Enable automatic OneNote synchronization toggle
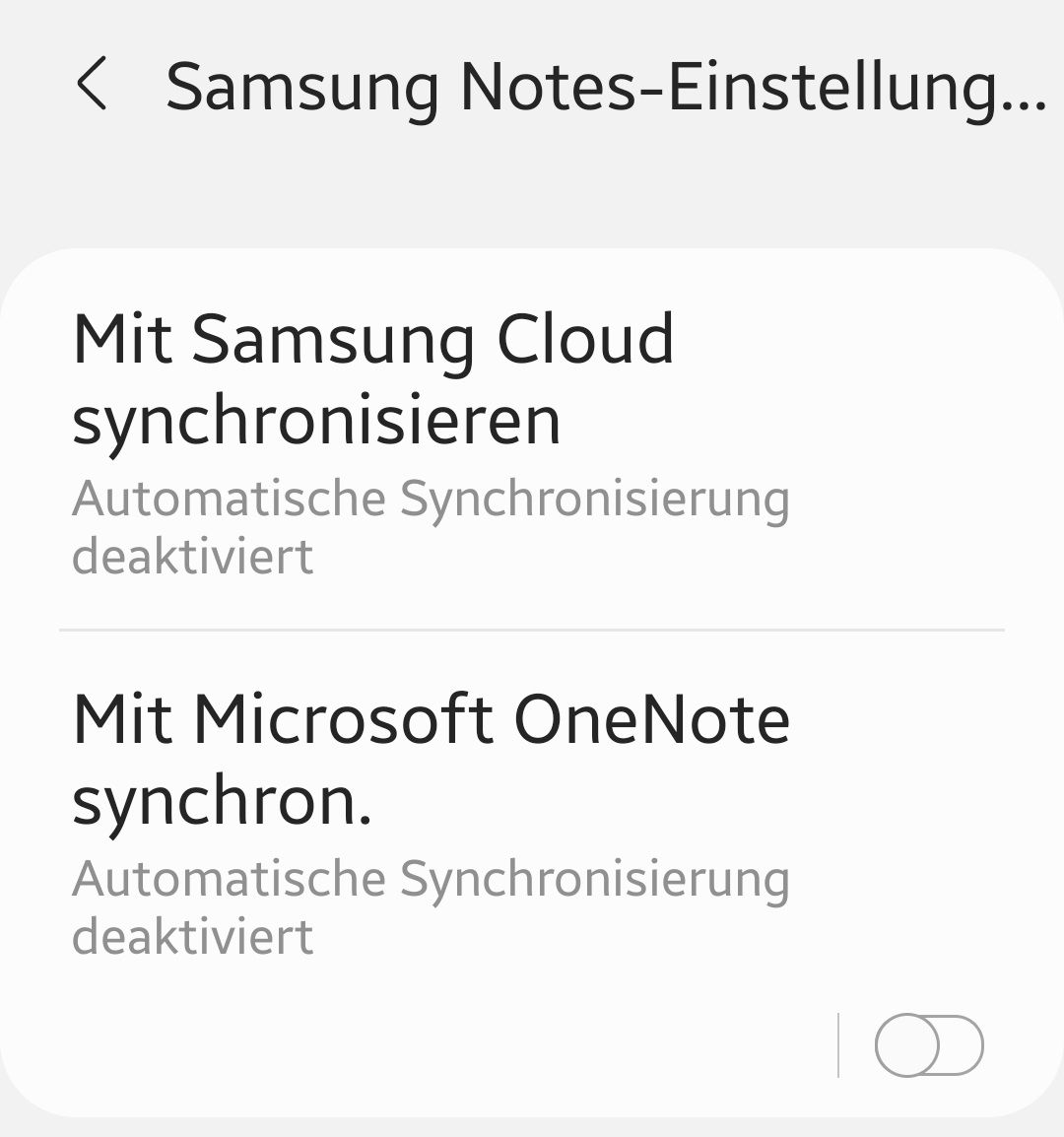 (929, 1045)
